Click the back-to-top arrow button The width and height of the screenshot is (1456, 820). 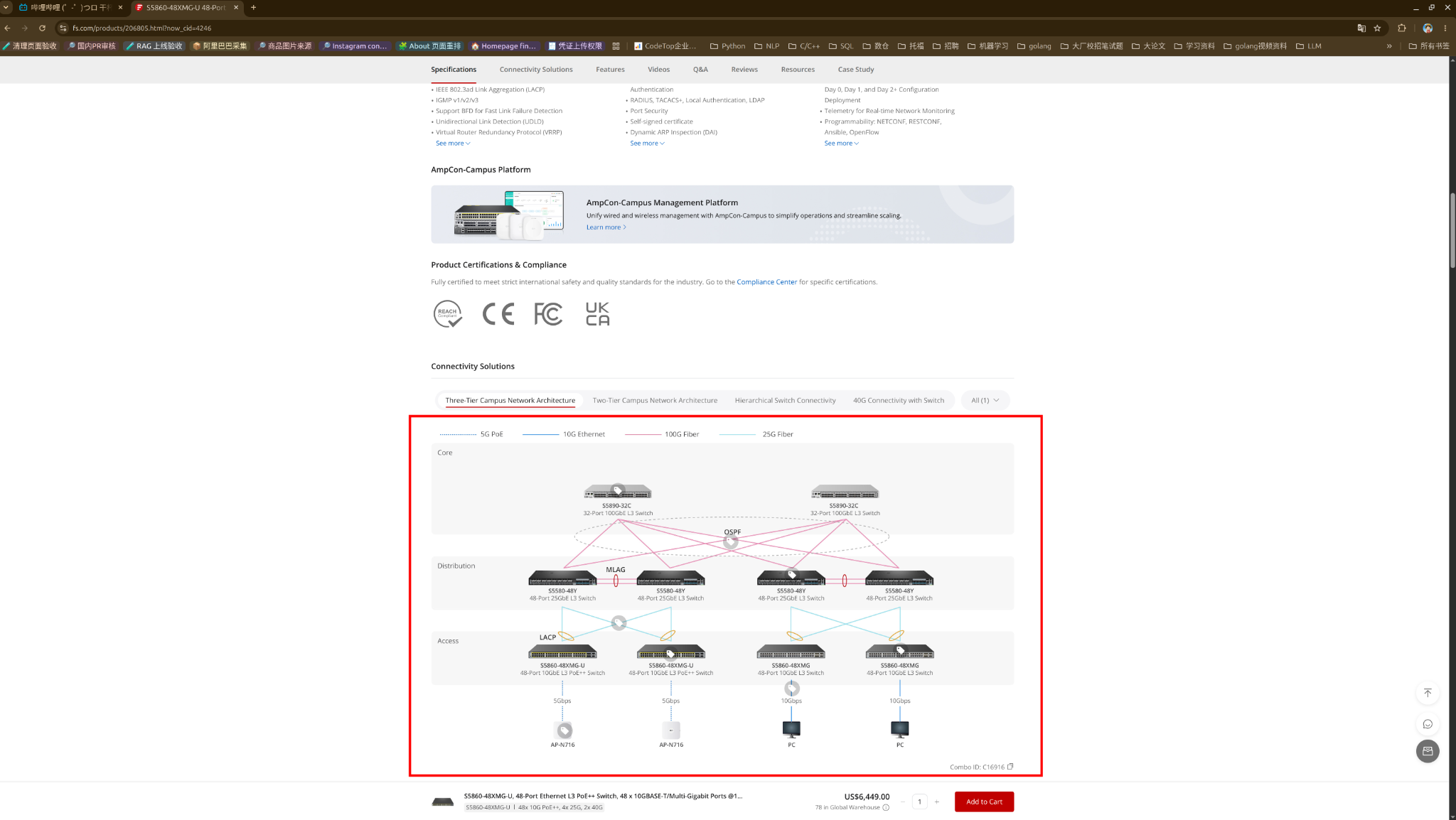[x=1428, y=693]
